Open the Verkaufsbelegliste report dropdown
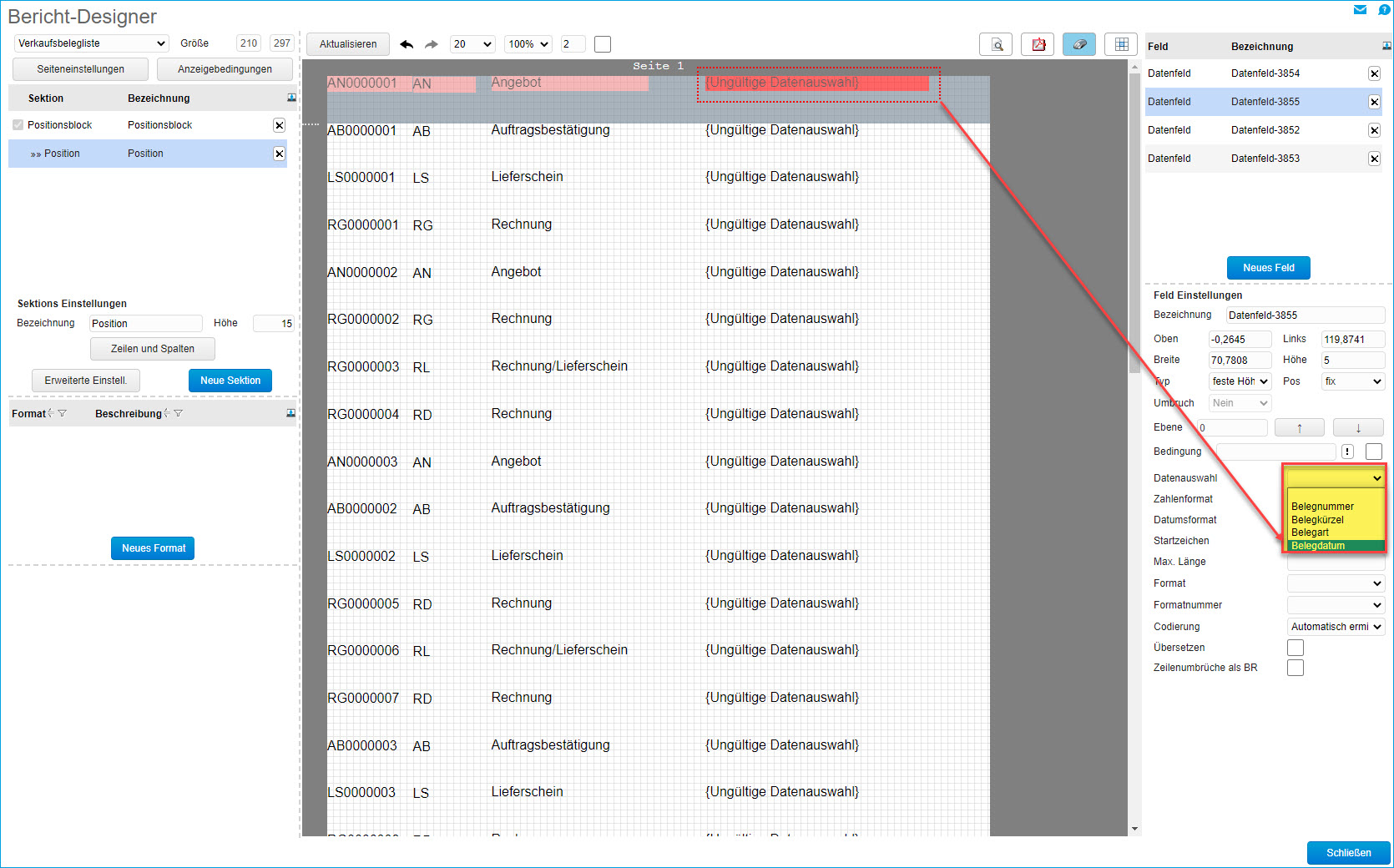Image resolution: width=1394 pixels, height=868 pixels. point(92,43)
